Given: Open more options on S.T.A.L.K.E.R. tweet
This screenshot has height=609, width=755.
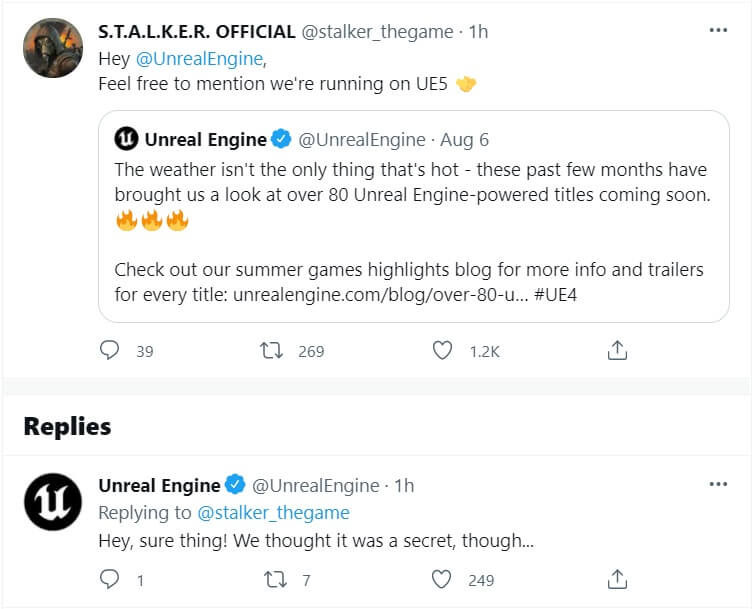Looking at the screenshot, I should (718, 31).
